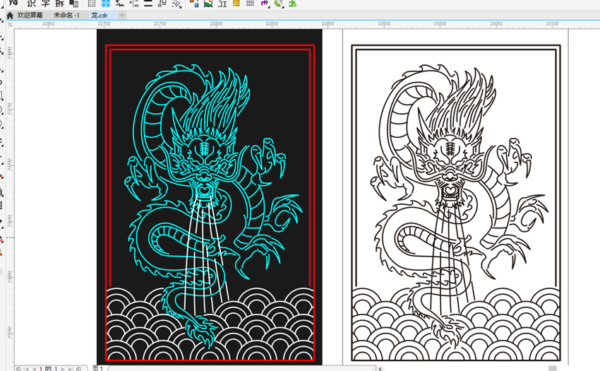Click the orange table-grid toolbar icon
This screenshot has width=600, height=371.
pos(236,3)
